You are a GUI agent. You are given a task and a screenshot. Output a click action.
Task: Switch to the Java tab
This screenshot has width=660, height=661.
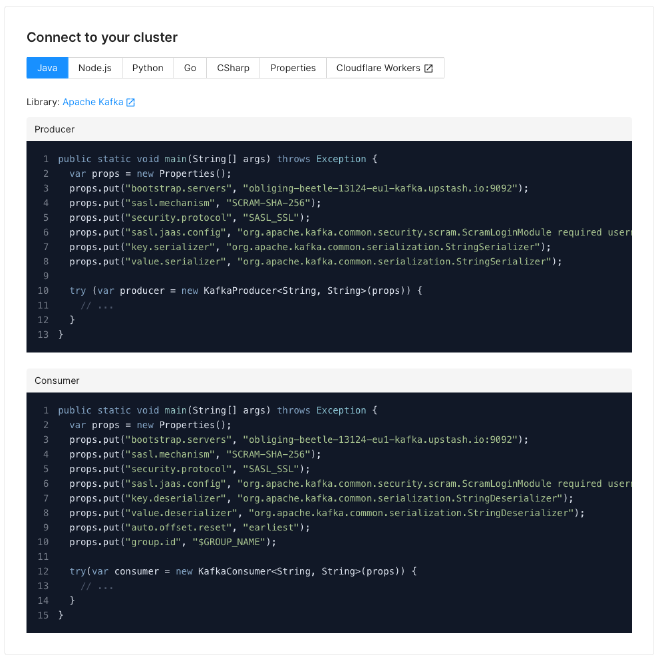click(47, 68)
